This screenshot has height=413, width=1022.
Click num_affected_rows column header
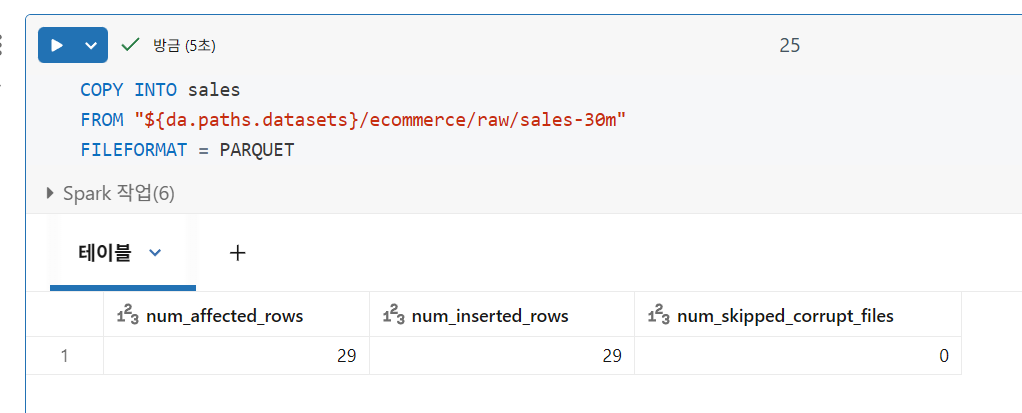click(224, 316)
